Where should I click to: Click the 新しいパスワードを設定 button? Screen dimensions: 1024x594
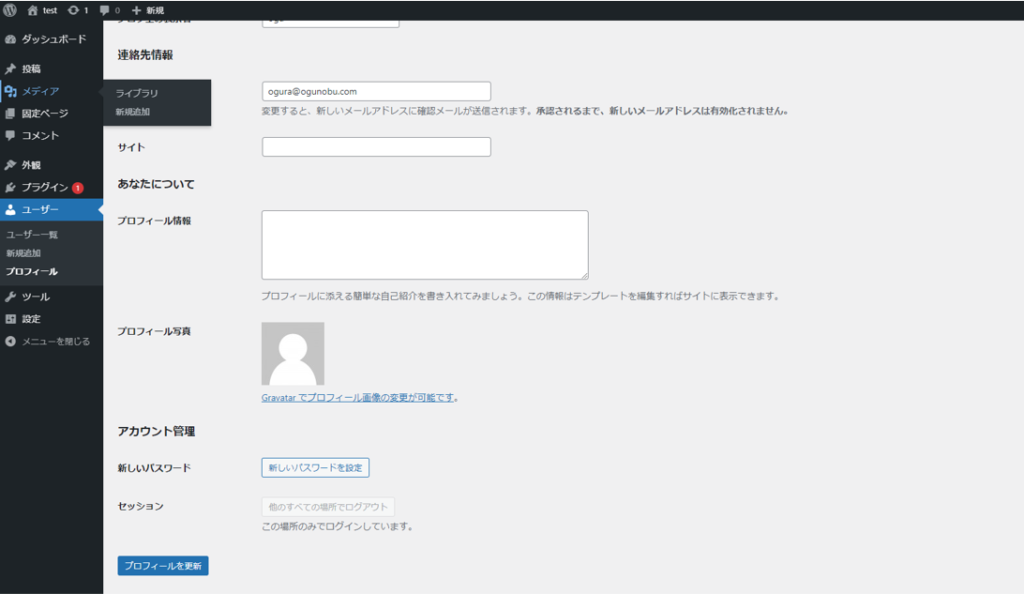pyautogui.click(x=315, y=467)
